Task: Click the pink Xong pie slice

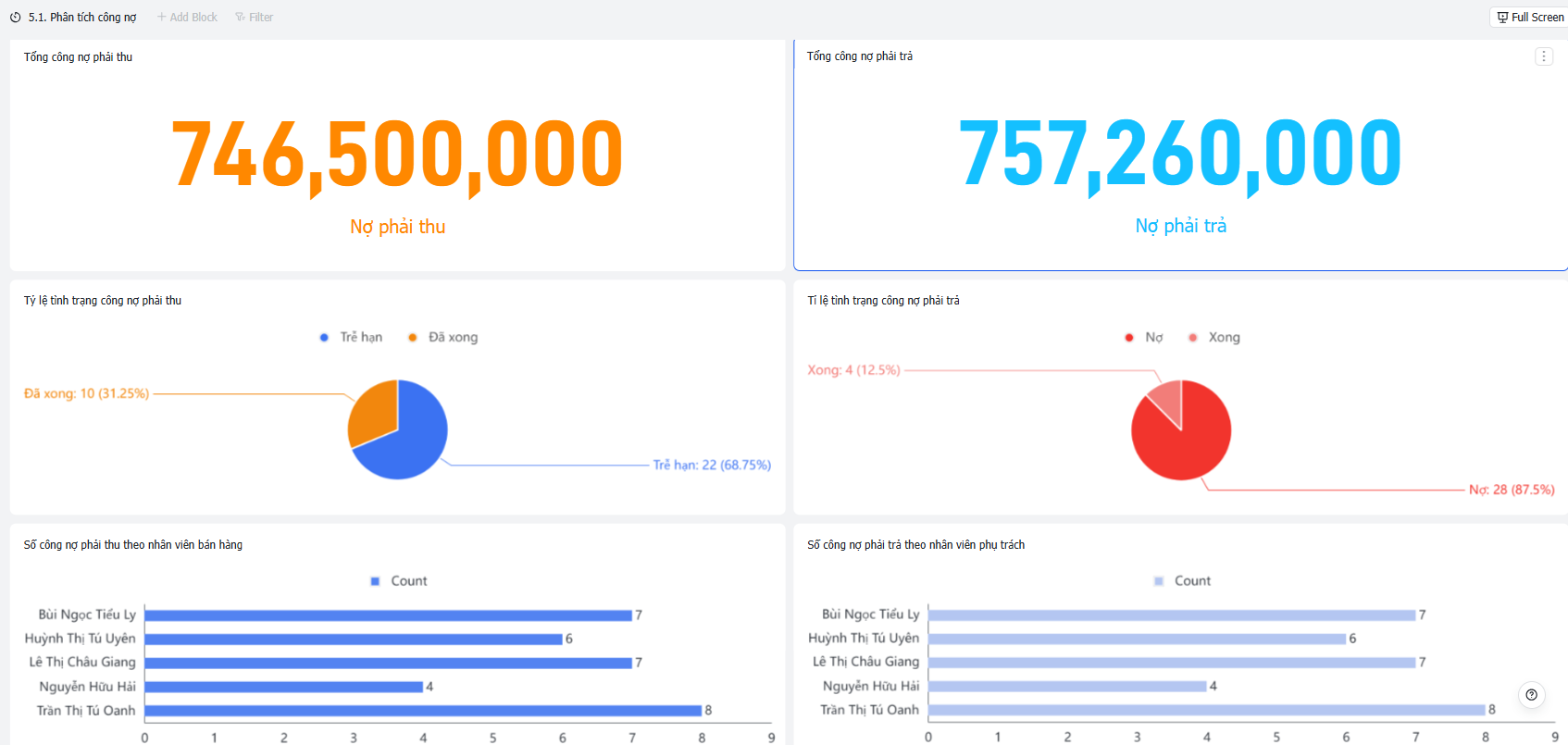Action: [1168, 398]
